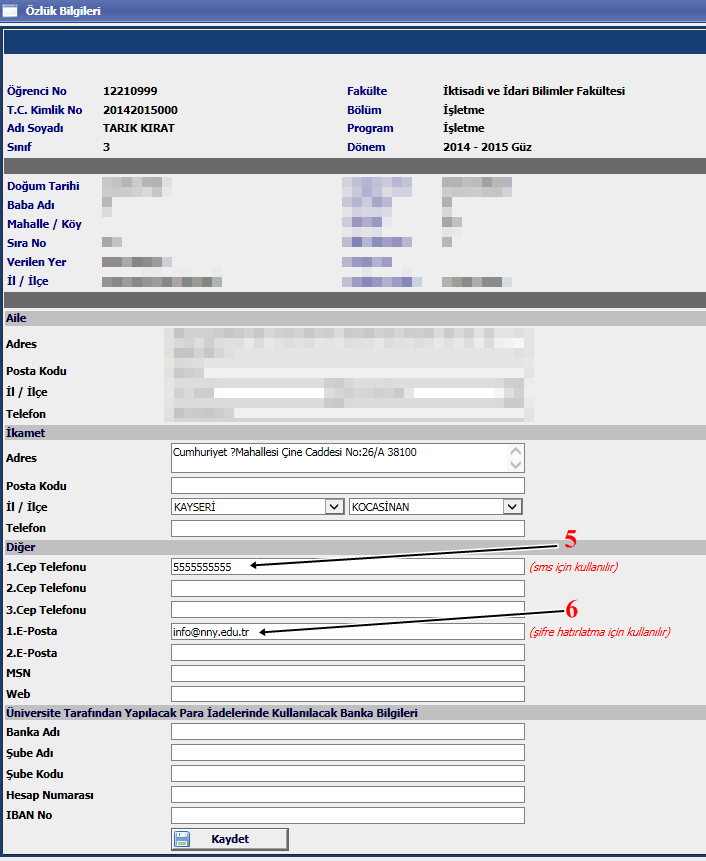Click the MSN input field
This screenshot has width=706, height=861.
(x=347, y=673)
